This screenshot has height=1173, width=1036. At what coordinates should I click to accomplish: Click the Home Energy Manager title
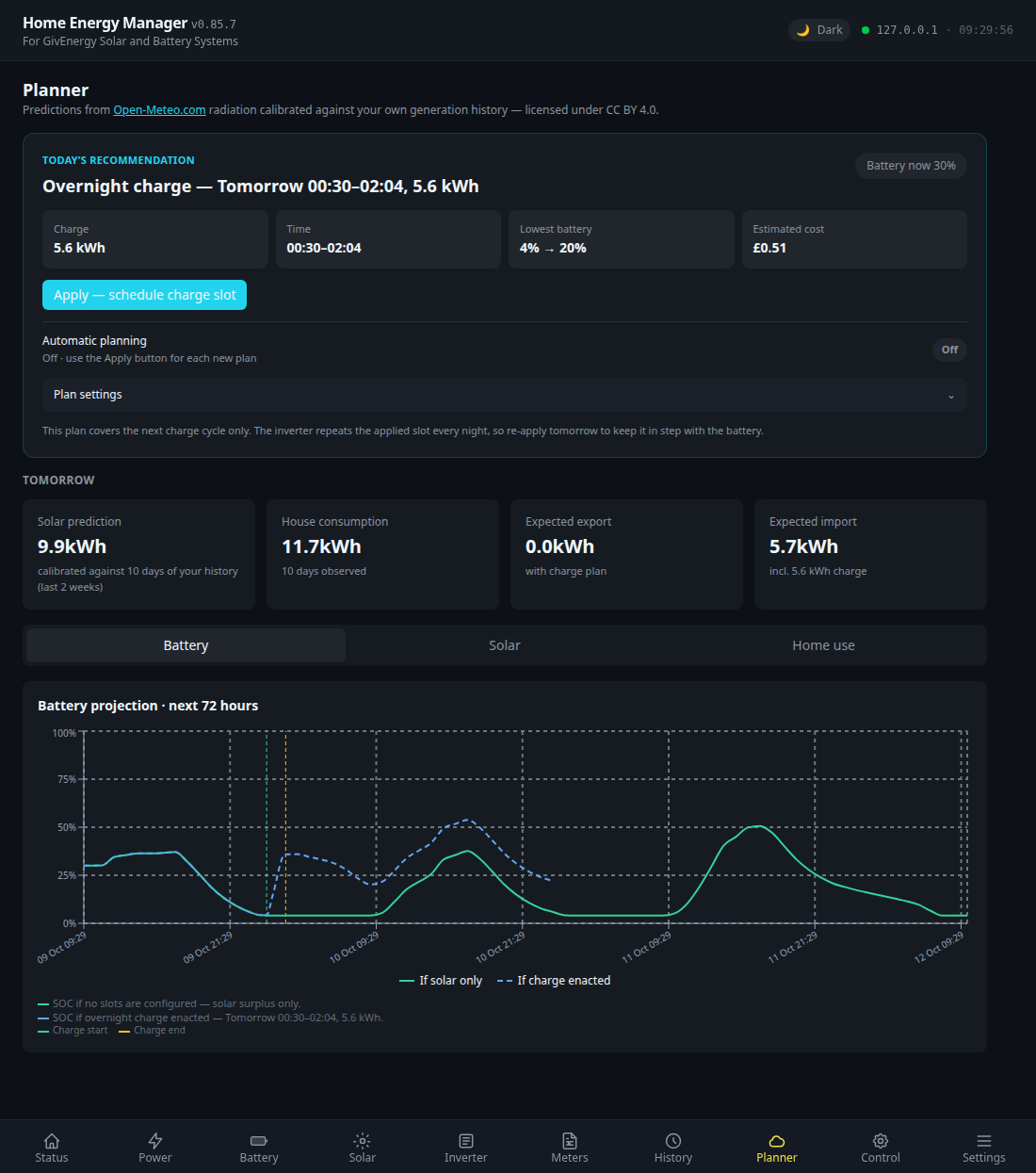(x=105, y=23)
